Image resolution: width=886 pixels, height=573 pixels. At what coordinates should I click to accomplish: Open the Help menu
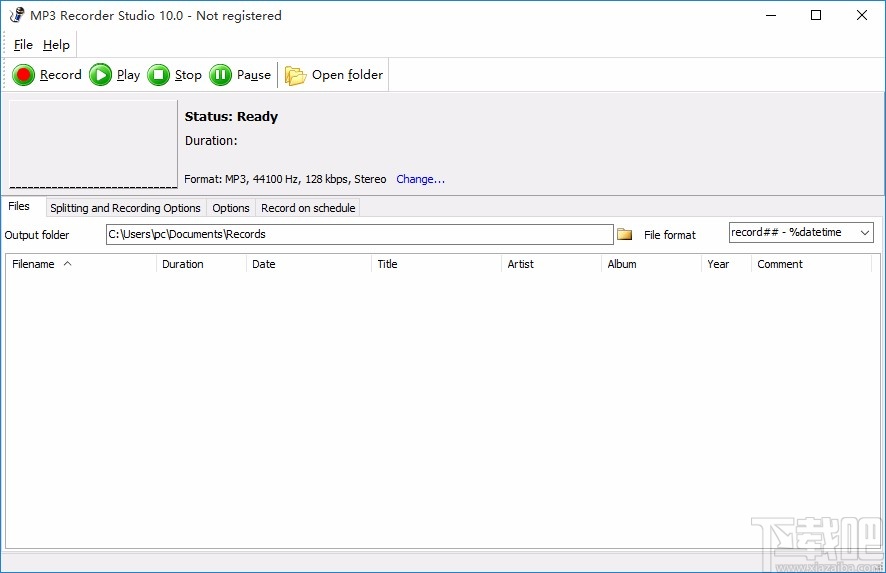[x=56, y=45]
